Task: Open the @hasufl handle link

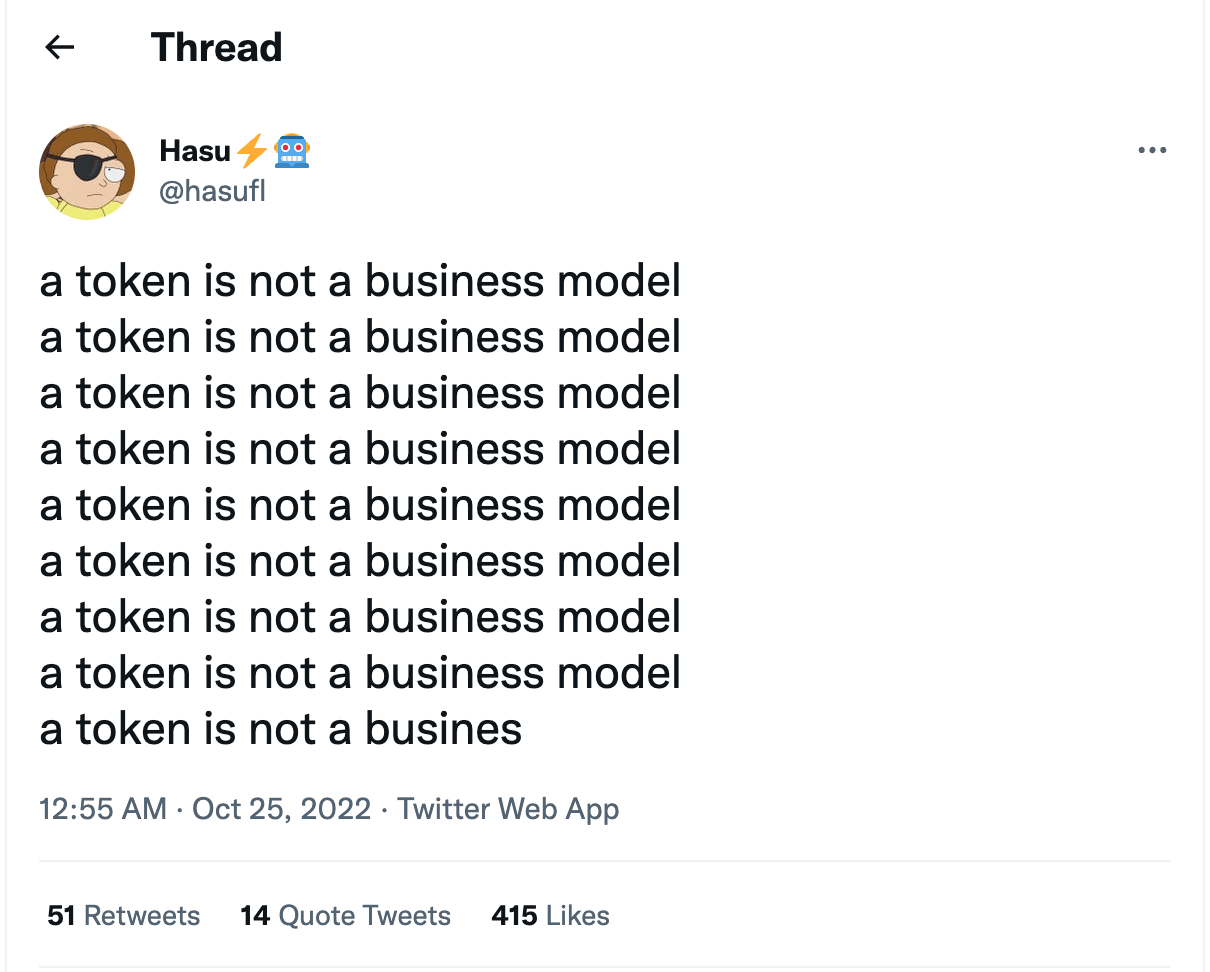Action: 212,190
